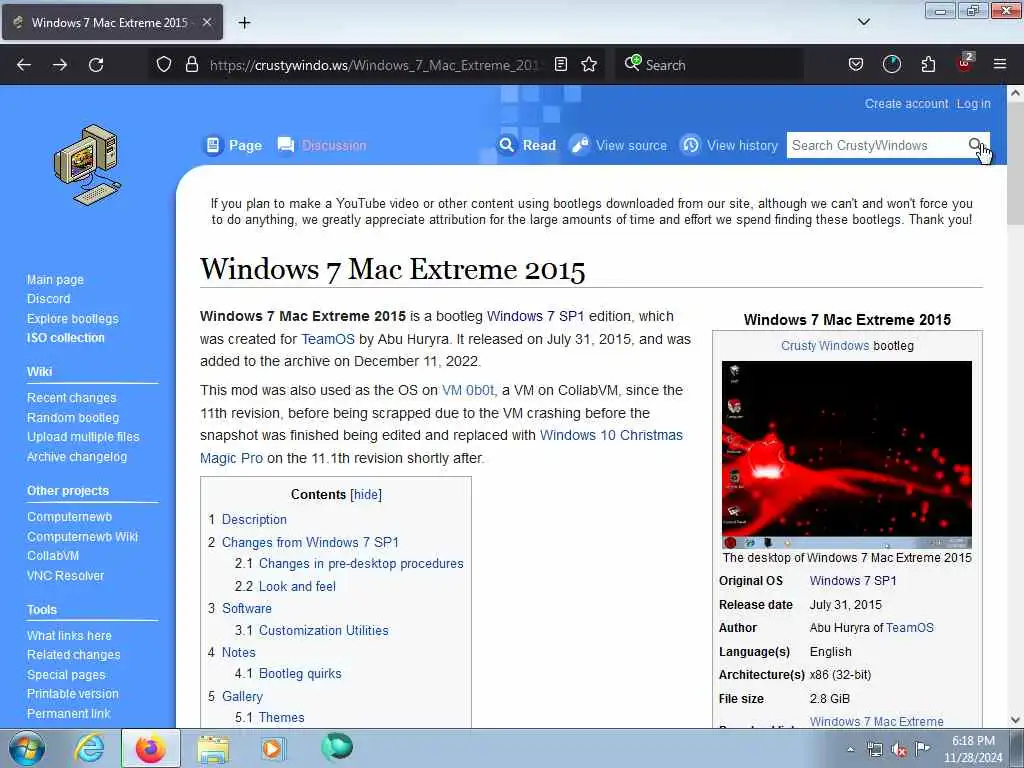Open the uBlock extension icon with badge

point(965,63)
